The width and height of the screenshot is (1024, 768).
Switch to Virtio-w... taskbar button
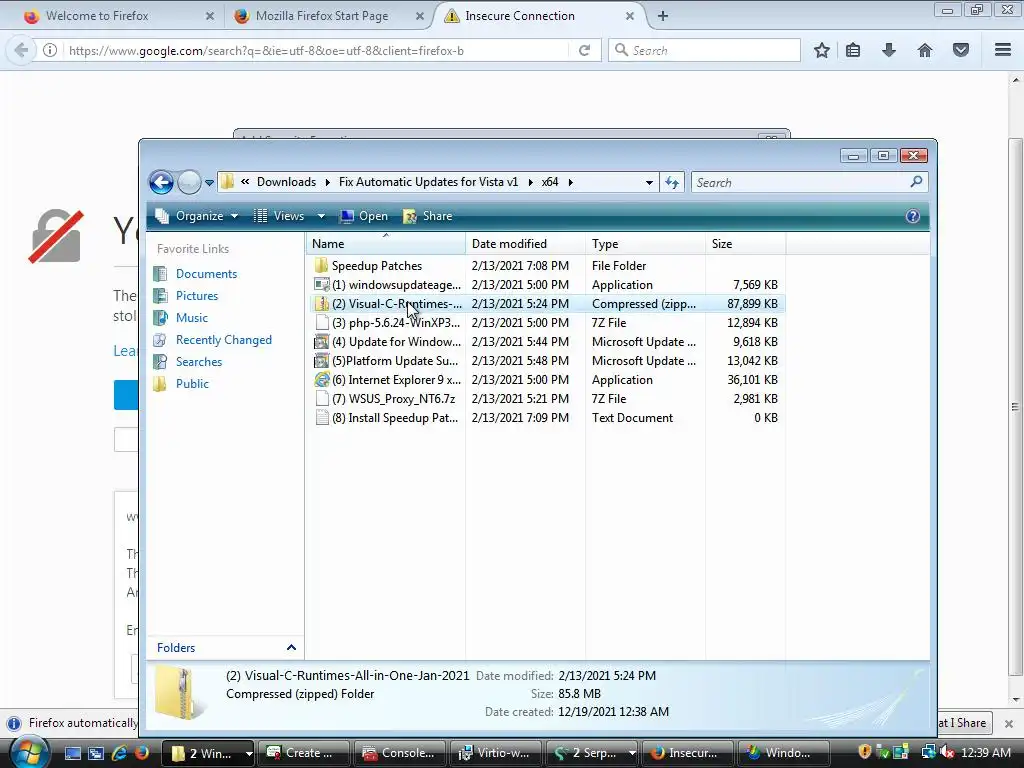click(496, 753)
